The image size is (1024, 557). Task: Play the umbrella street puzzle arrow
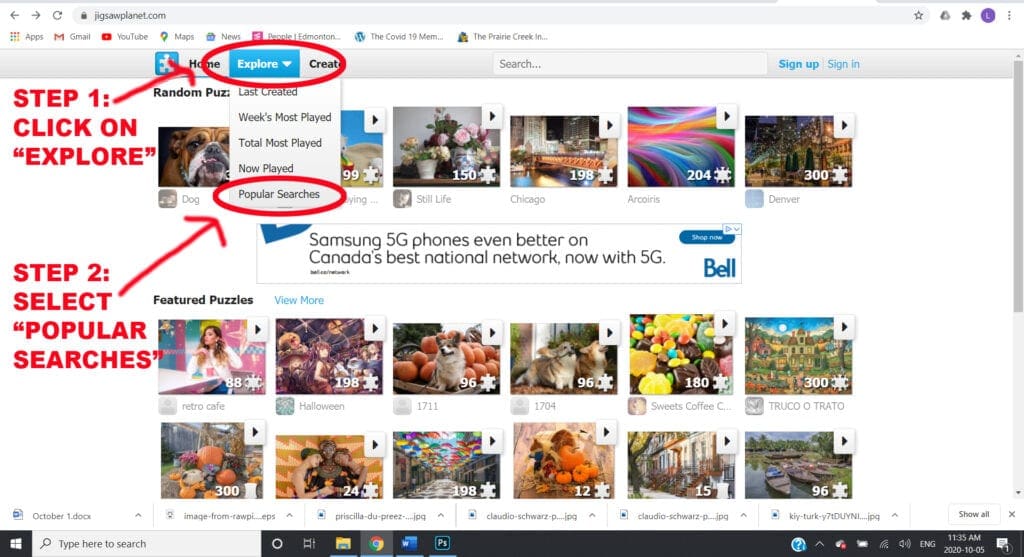[x=492, y=441]
